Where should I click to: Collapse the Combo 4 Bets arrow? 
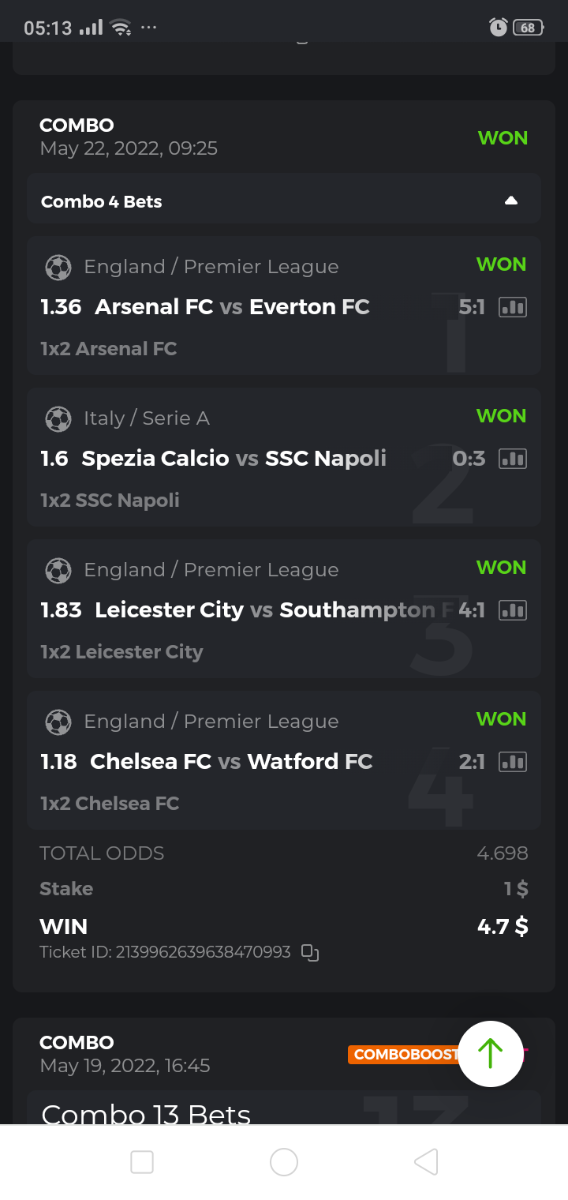[x=511, y=201]
